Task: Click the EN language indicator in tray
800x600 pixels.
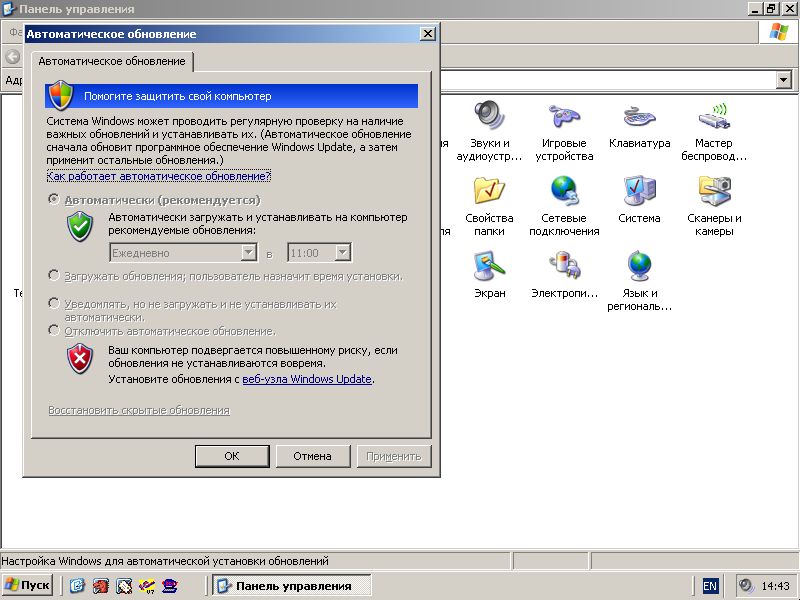Action: [x=710, y=586]
